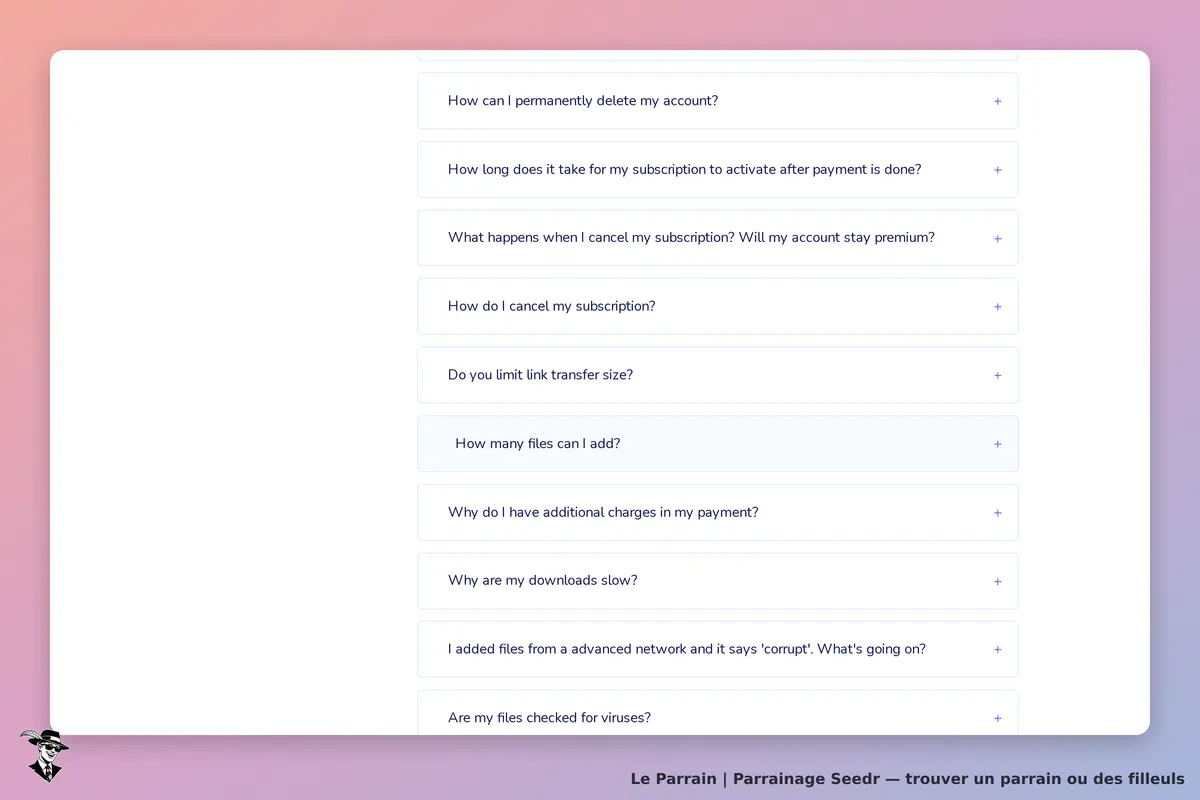Expand the subscription activation time question

[x=717, y=170]
